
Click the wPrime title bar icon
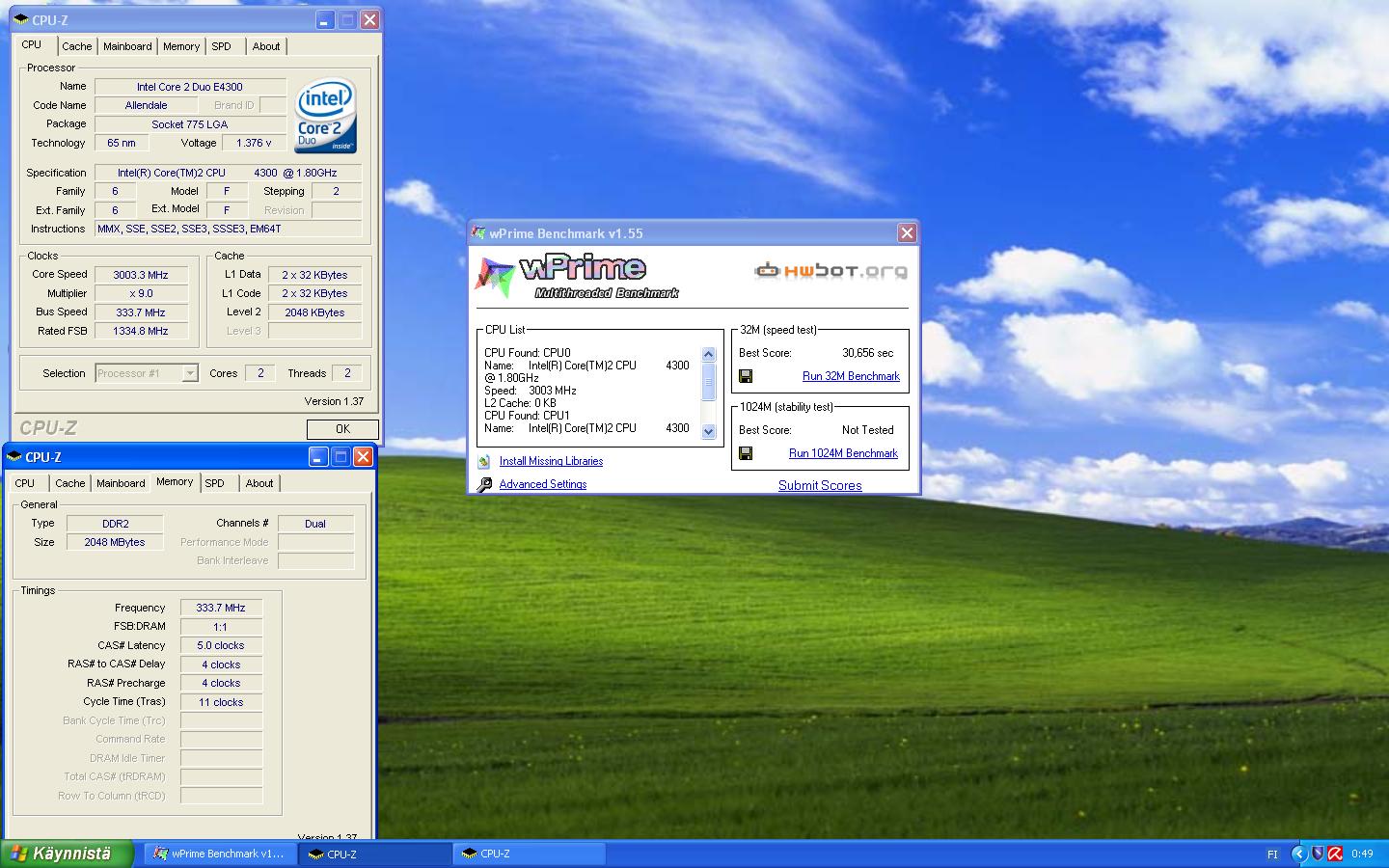(x=479, y=233)
